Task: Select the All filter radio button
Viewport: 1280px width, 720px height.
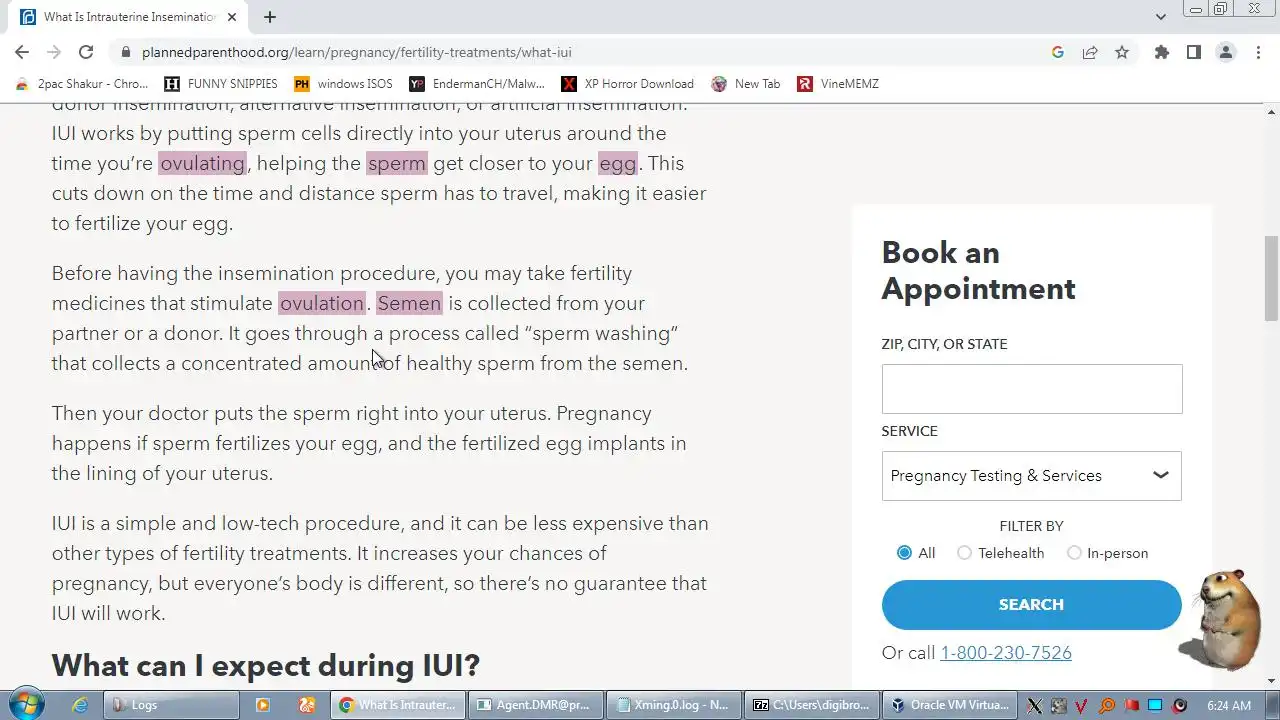Action: click(x=905, y=553)
